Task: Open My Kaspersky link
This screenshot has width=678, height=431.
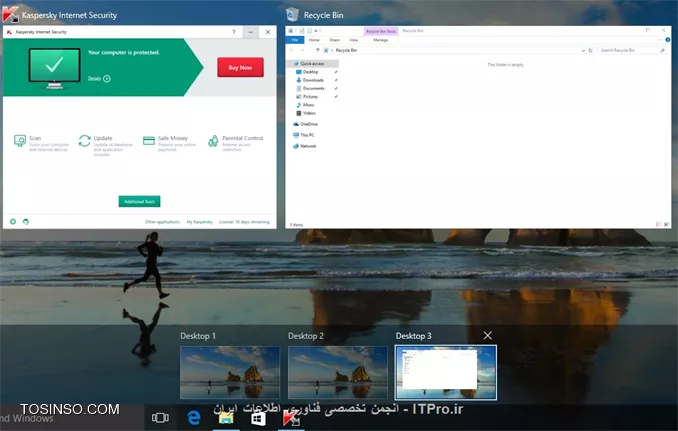Action: coord(199,222)
